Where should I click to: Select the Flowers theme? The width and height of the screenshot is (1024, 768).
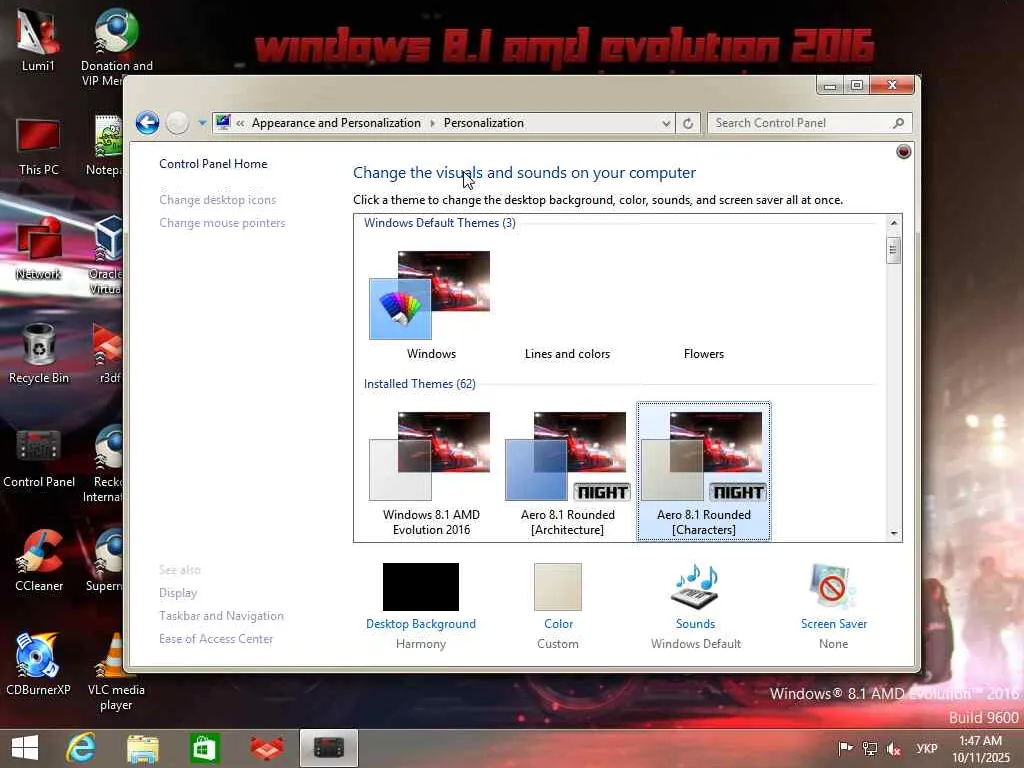coord(703,354)
